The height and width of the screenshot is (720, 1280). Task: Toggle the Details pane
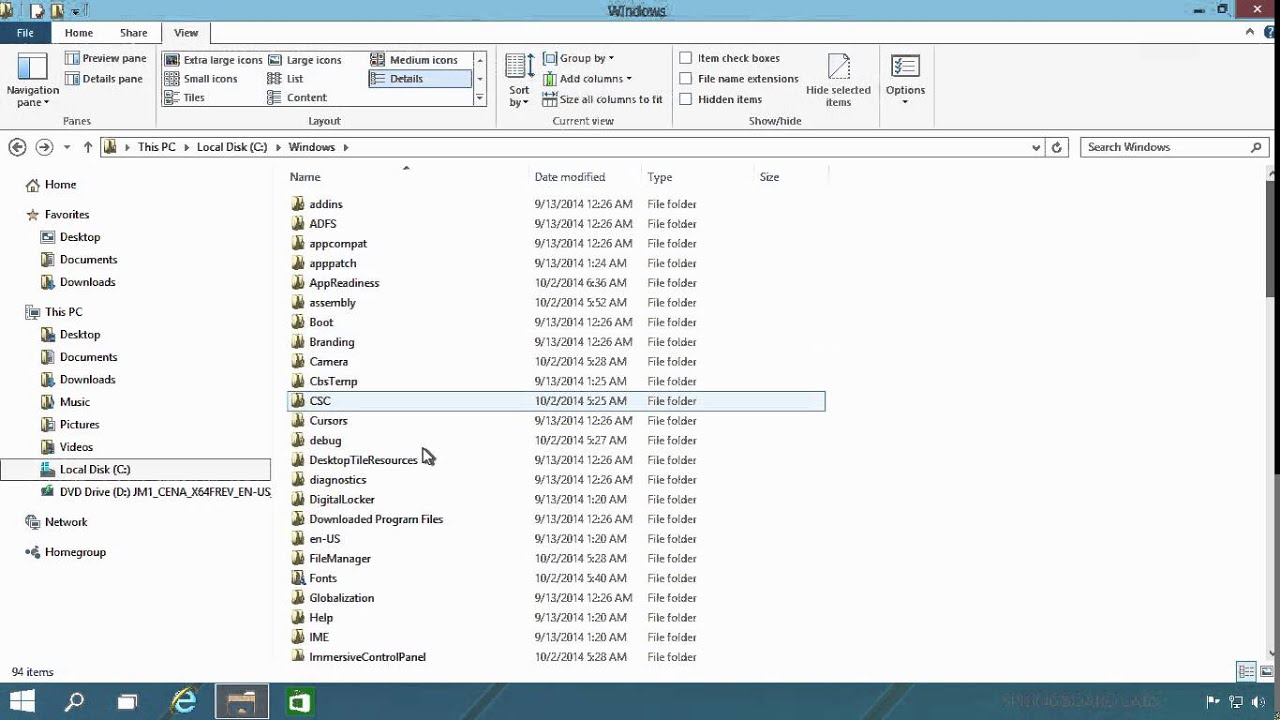(104, 79)
